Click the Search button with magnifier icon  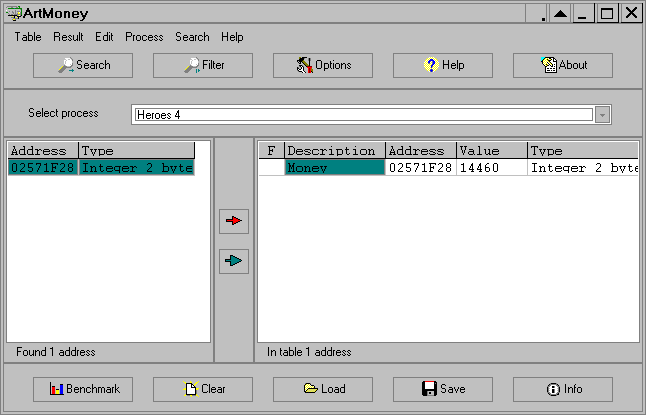[x=83, y=65]
